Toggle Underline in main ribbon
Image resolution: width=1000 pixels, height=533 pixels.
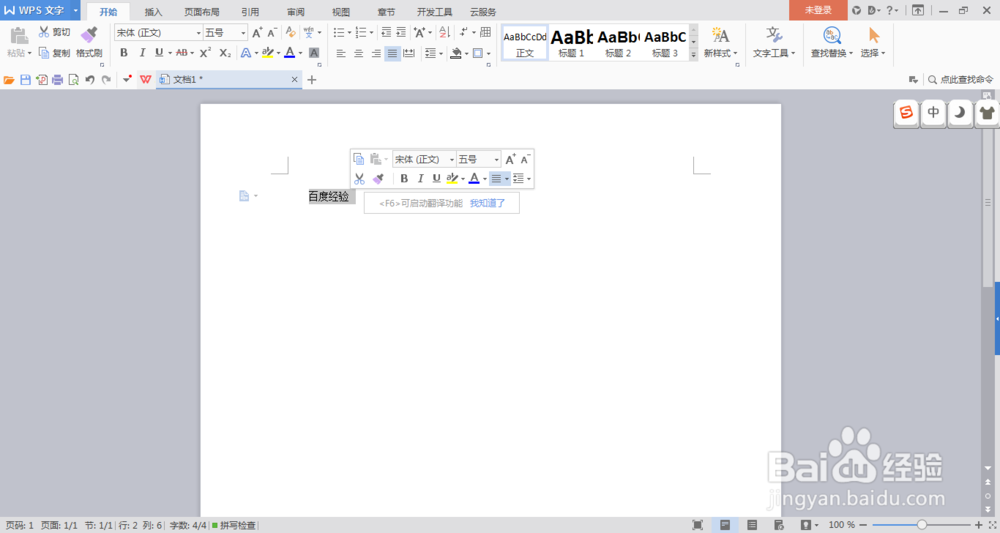pyautogui.click(x=159, y=53)
